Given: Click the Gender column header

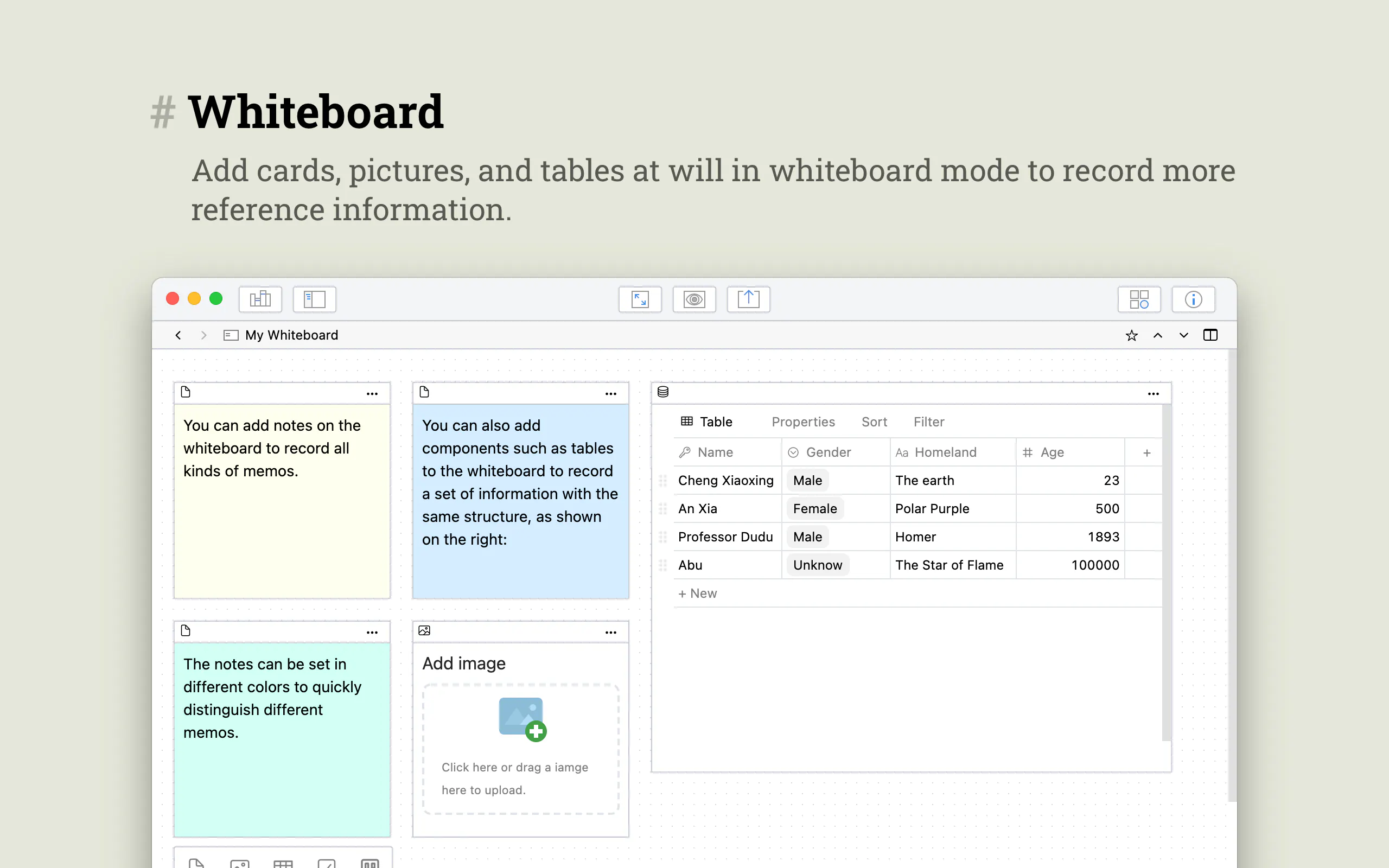Looking at the screenshot, I should (x=836, y=452).
